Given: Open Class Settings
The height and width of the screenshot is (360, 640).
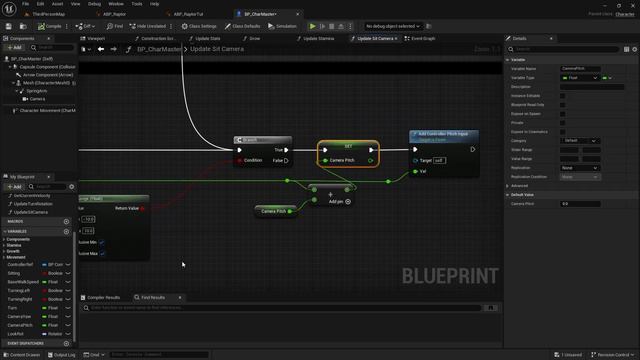Looking at the screenshot, I should pos(199,26).
